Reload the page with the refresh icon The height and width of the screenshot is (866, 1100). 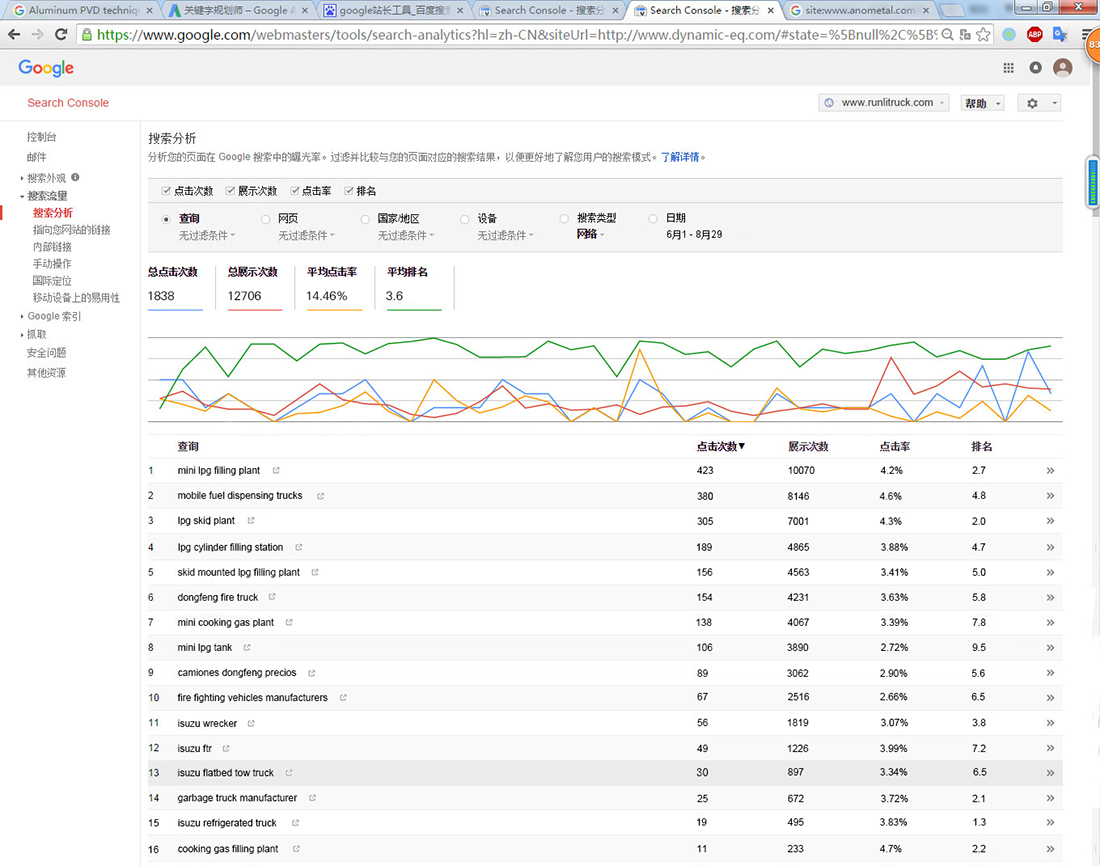tap(61, 34)
